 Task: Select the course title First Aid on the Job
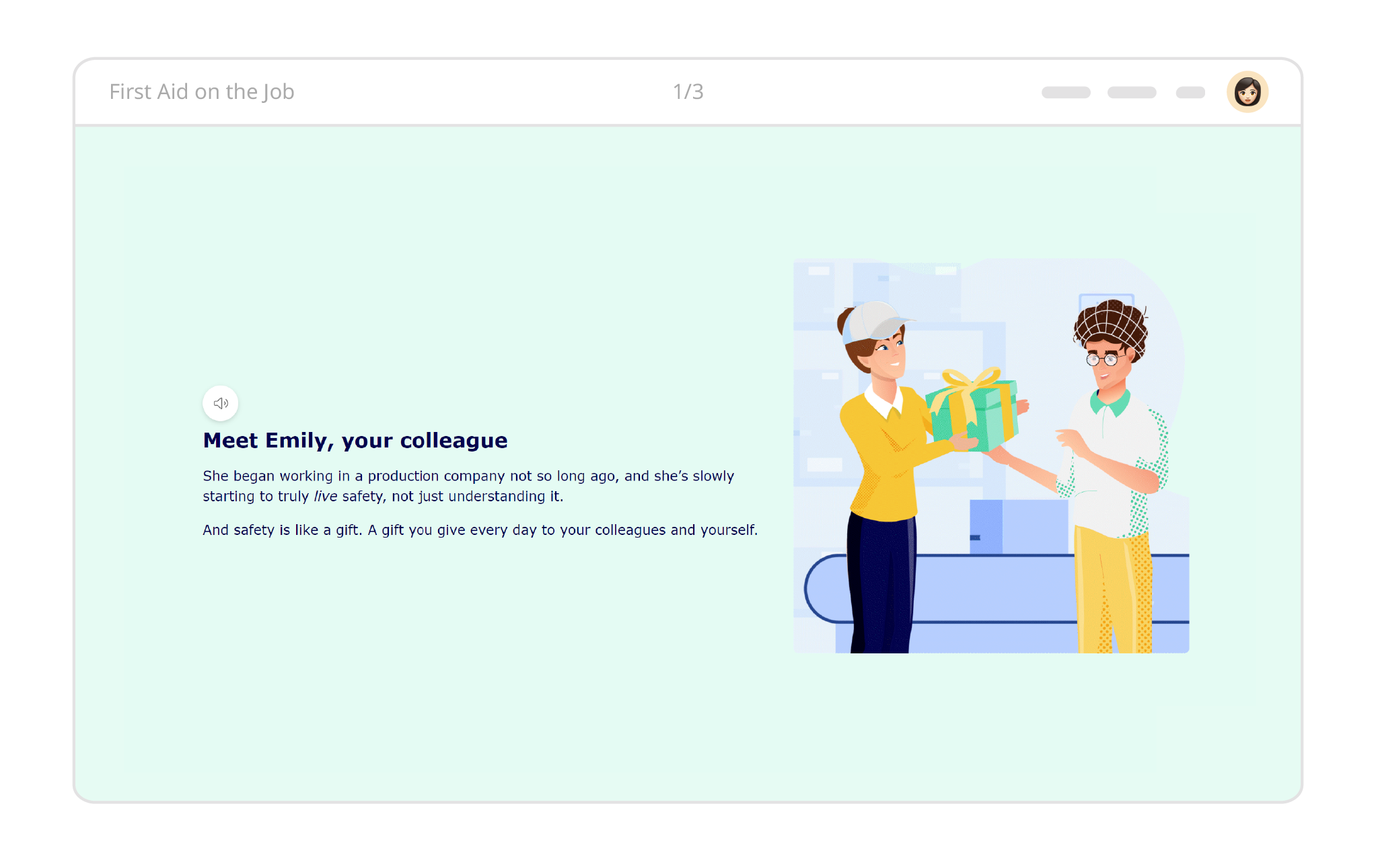(201, 92)
